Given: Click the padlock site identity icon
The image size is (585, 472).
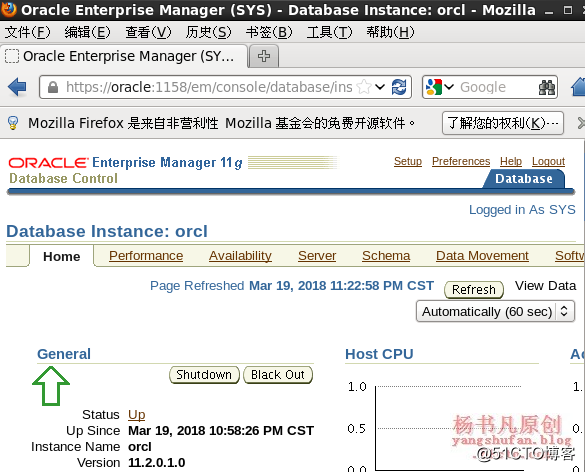Looking at the screenshot, I should click(53, 87).
